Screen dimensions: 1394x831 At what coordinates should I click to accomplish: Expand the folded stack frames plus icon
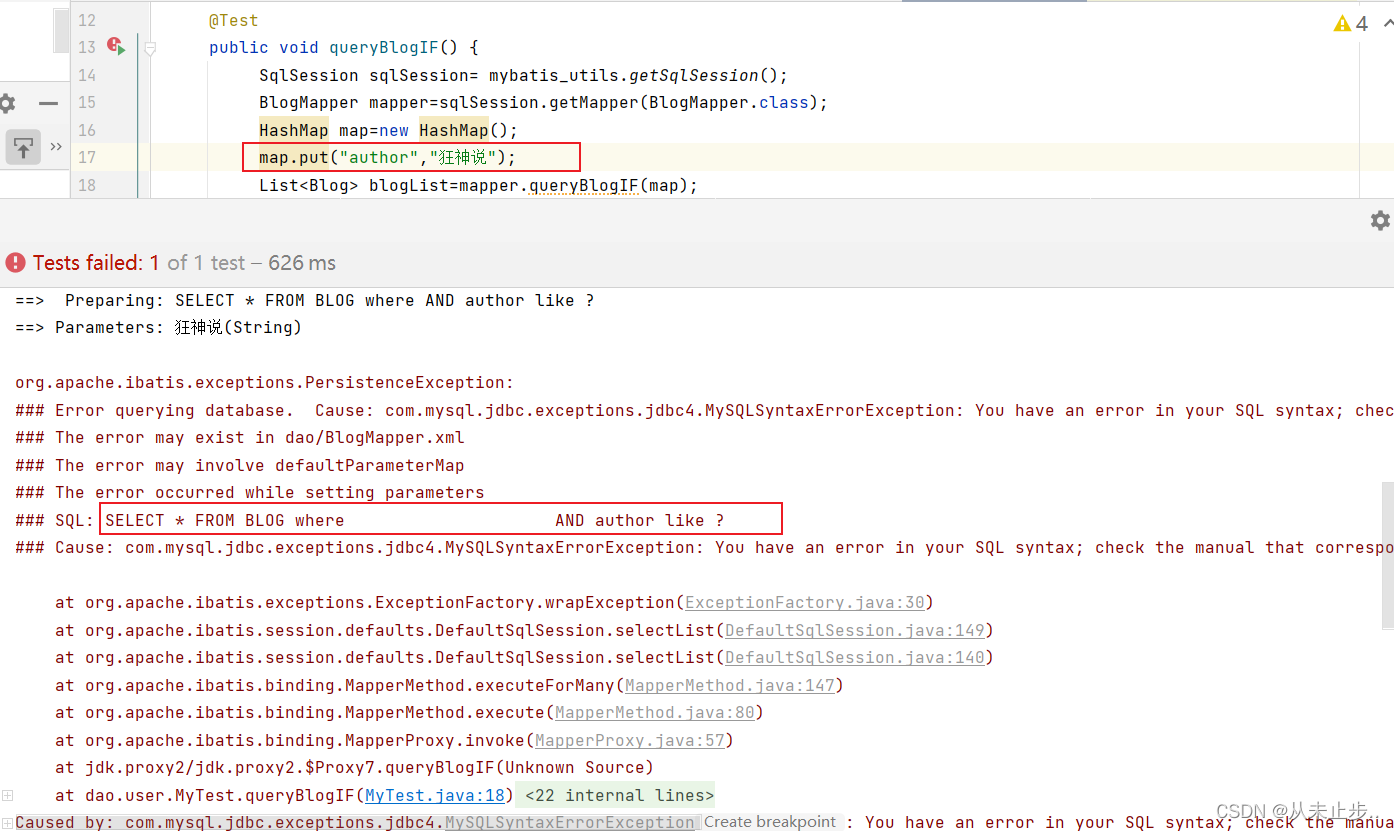click(7, 795)
